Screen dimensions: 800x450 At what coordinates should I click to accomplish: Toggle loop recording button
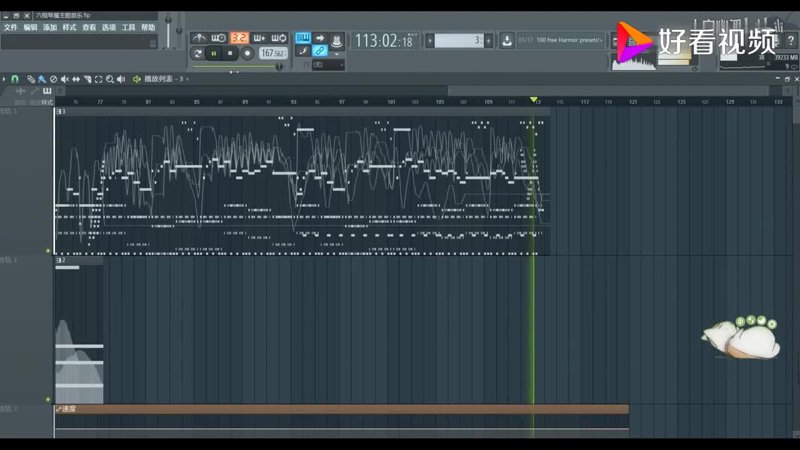[x=279, y=38]
